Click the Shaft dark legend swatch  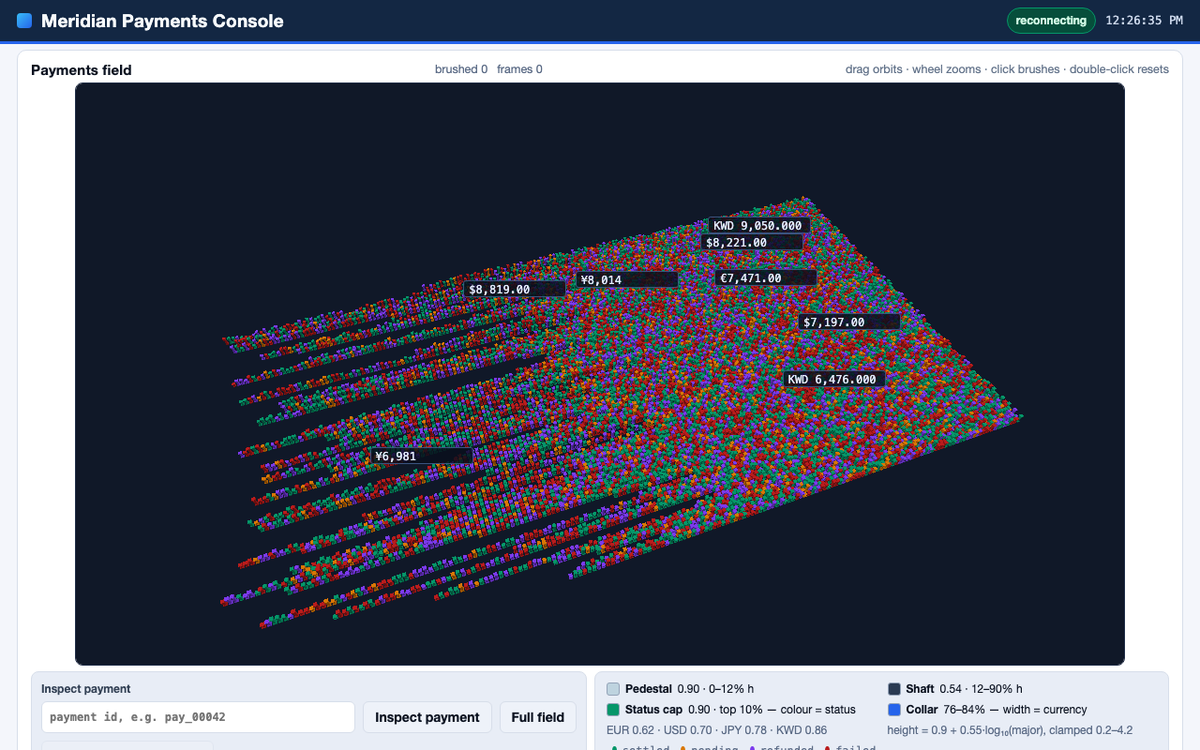894,689
